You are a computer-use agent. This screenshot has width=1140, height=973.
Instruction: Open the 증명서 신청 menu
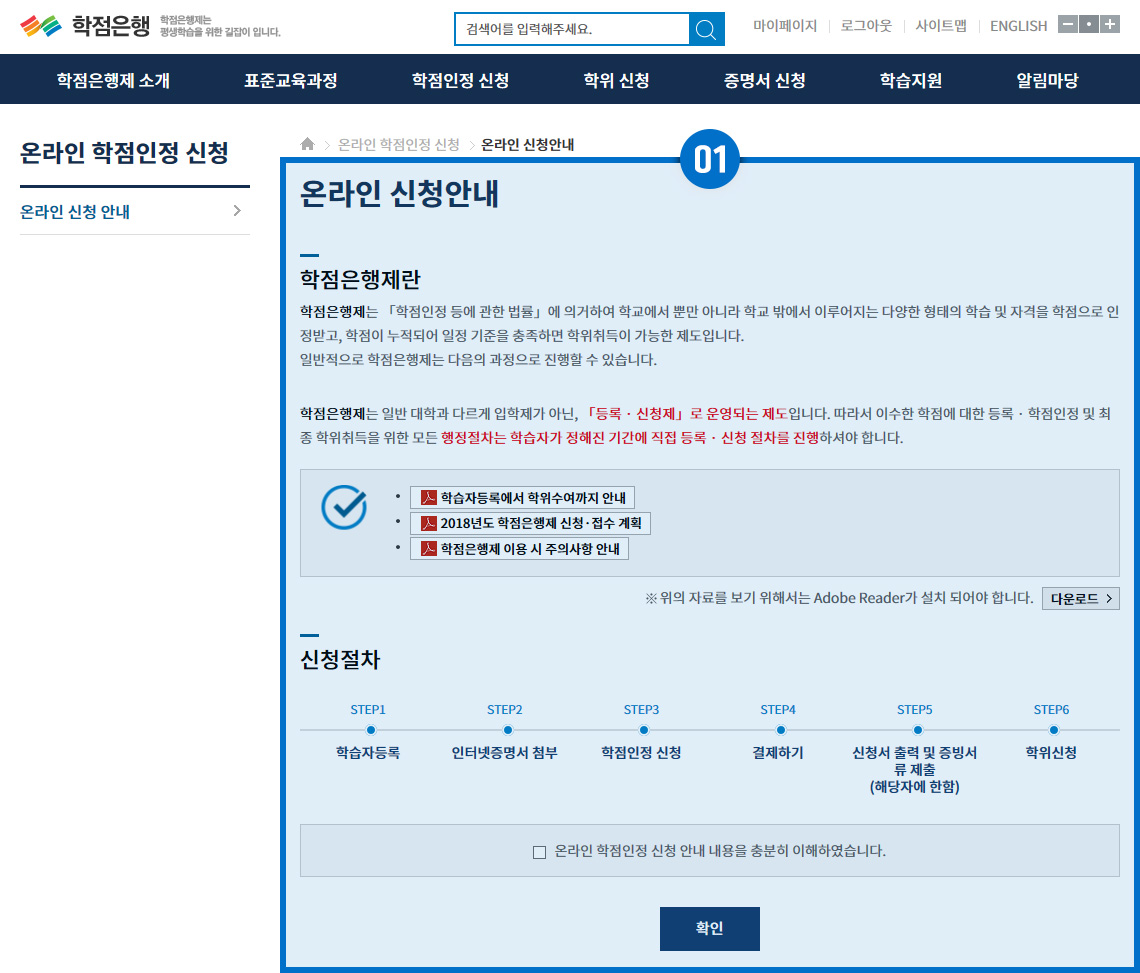(x=764, y=80)
